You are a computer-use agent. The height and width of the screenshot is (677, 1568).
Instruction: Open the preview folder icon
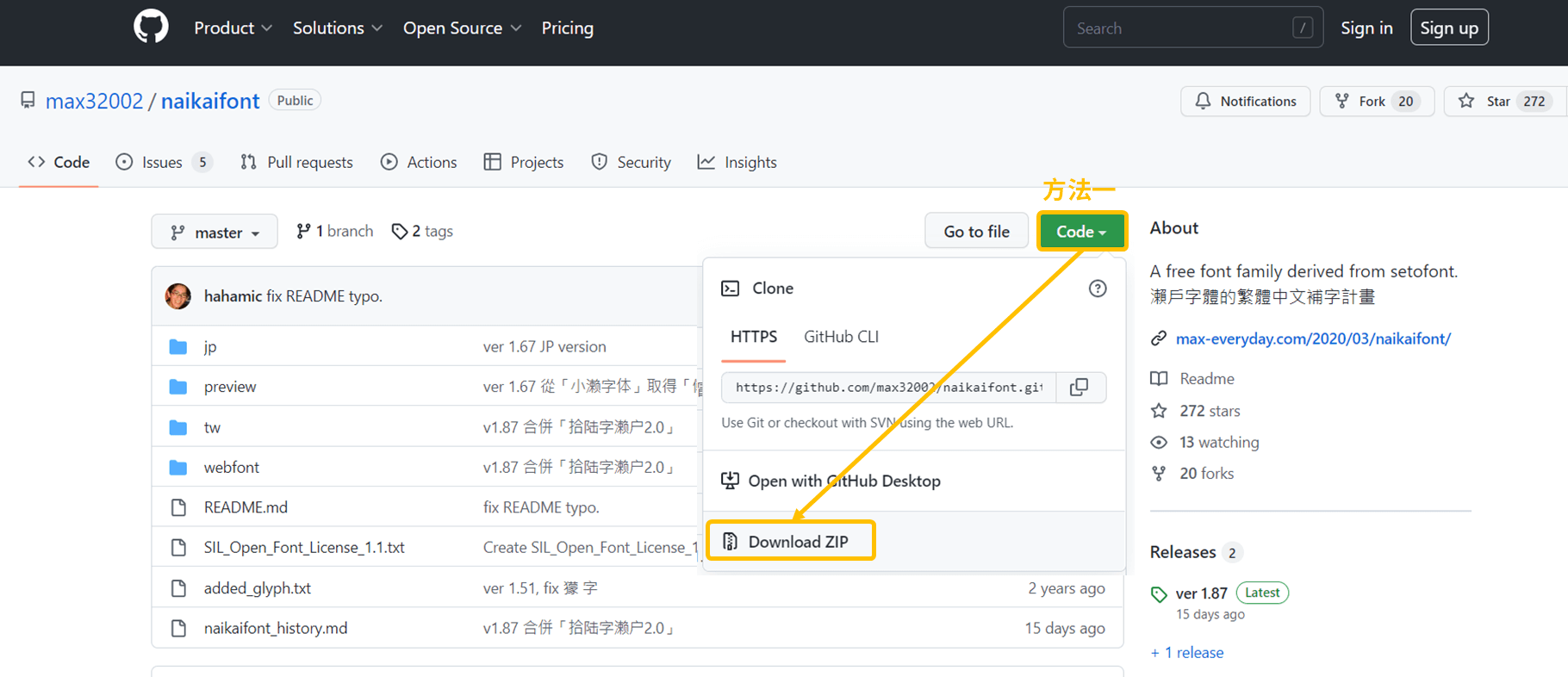(178, 387)
